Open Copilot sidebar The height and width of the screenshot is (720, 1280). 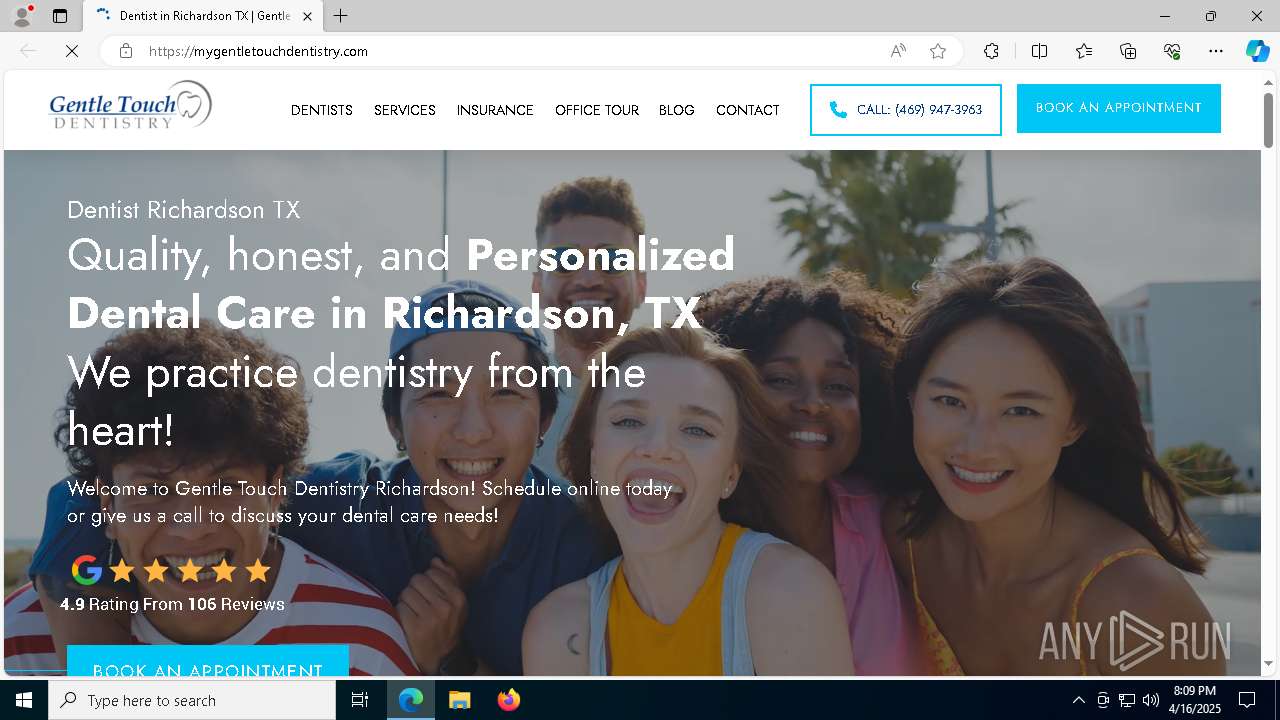point(1257,51)
